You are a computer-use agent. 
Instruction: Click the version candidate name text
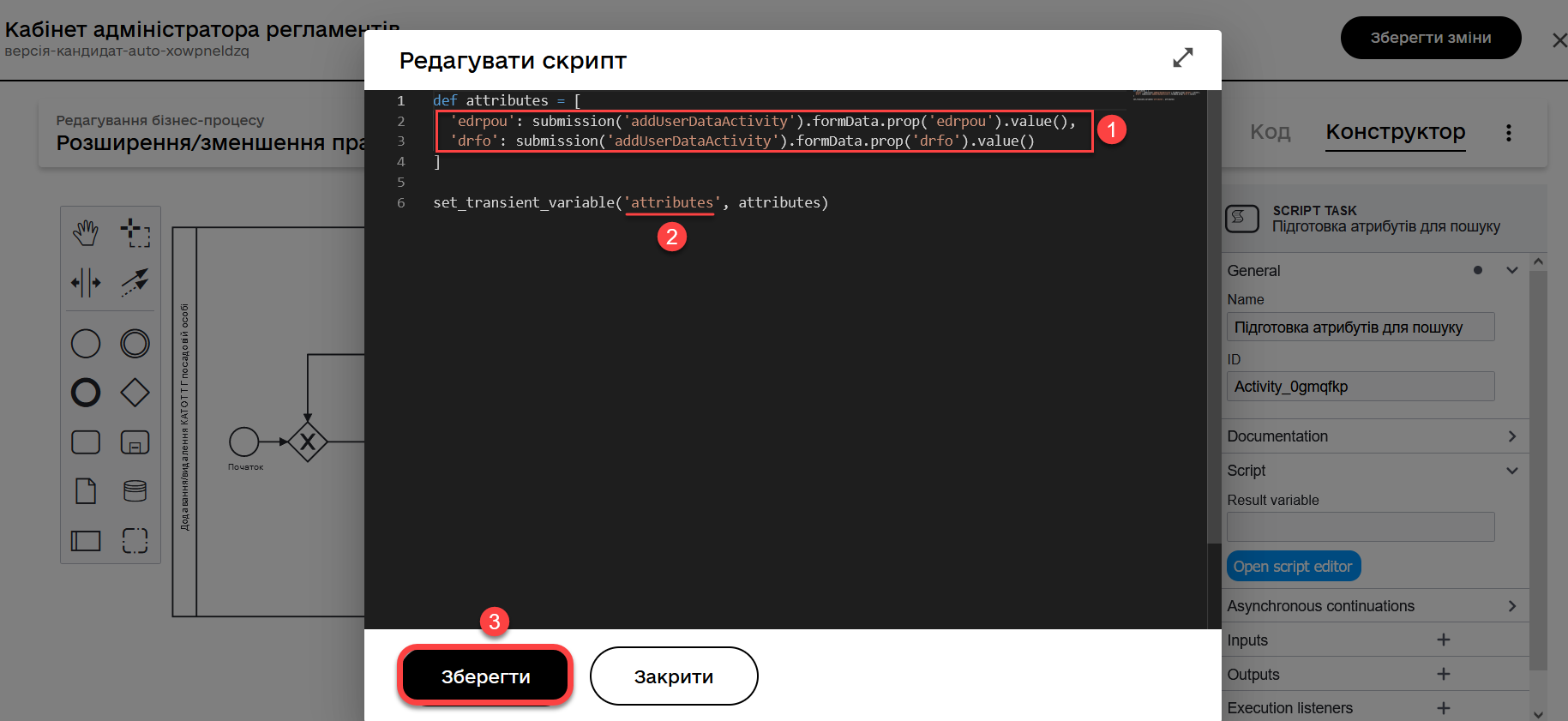tap(127, 51)
